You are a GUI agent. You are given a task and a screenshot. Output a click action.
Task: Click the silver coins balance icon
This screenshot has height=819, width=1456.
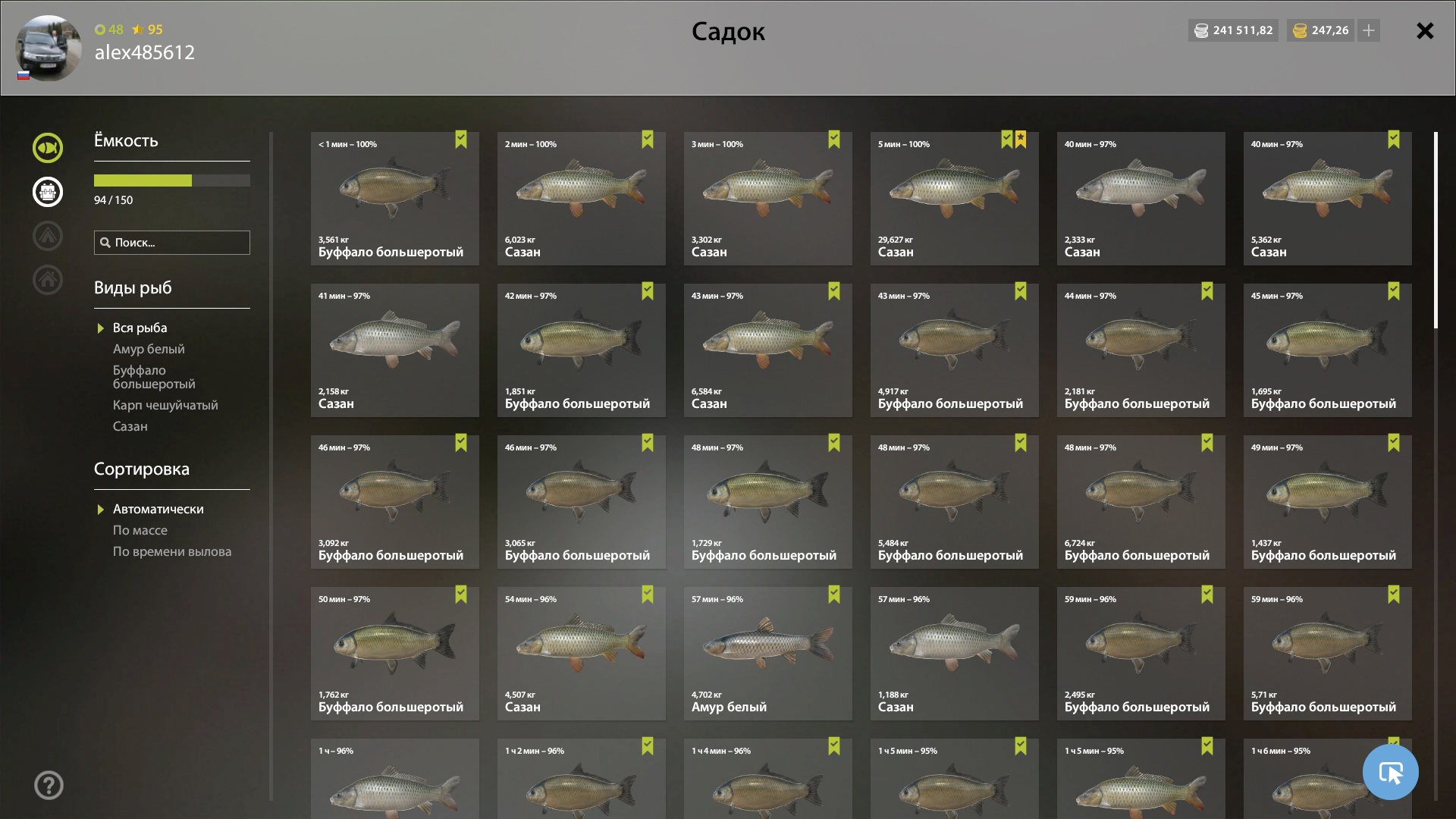tap(1201, 30)
